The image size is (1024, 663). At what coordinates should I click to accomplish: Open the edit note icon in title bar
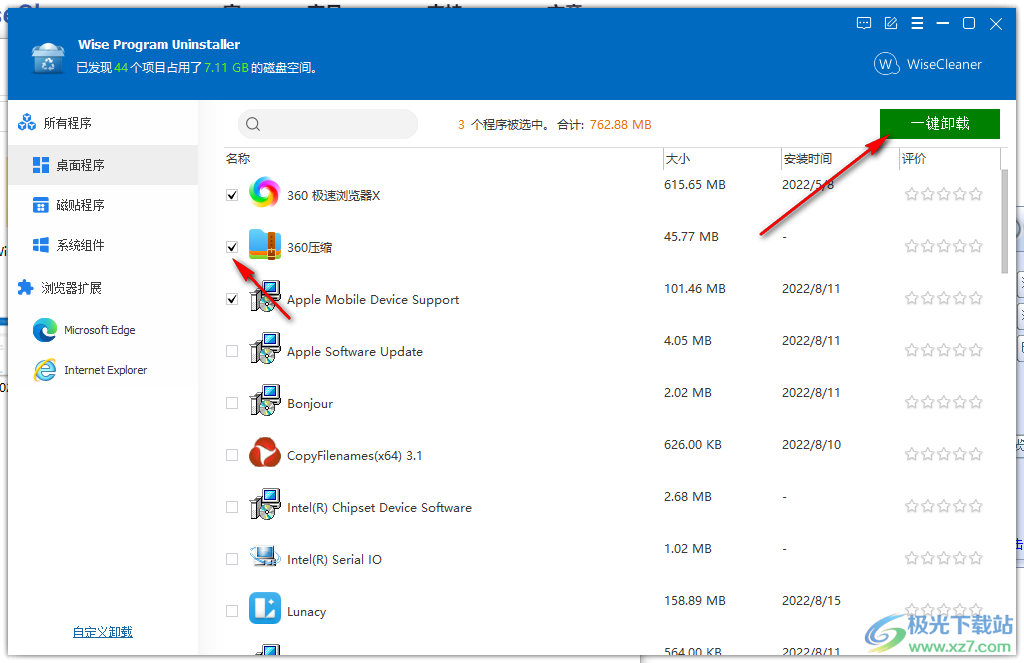click(x=891, y=24)
